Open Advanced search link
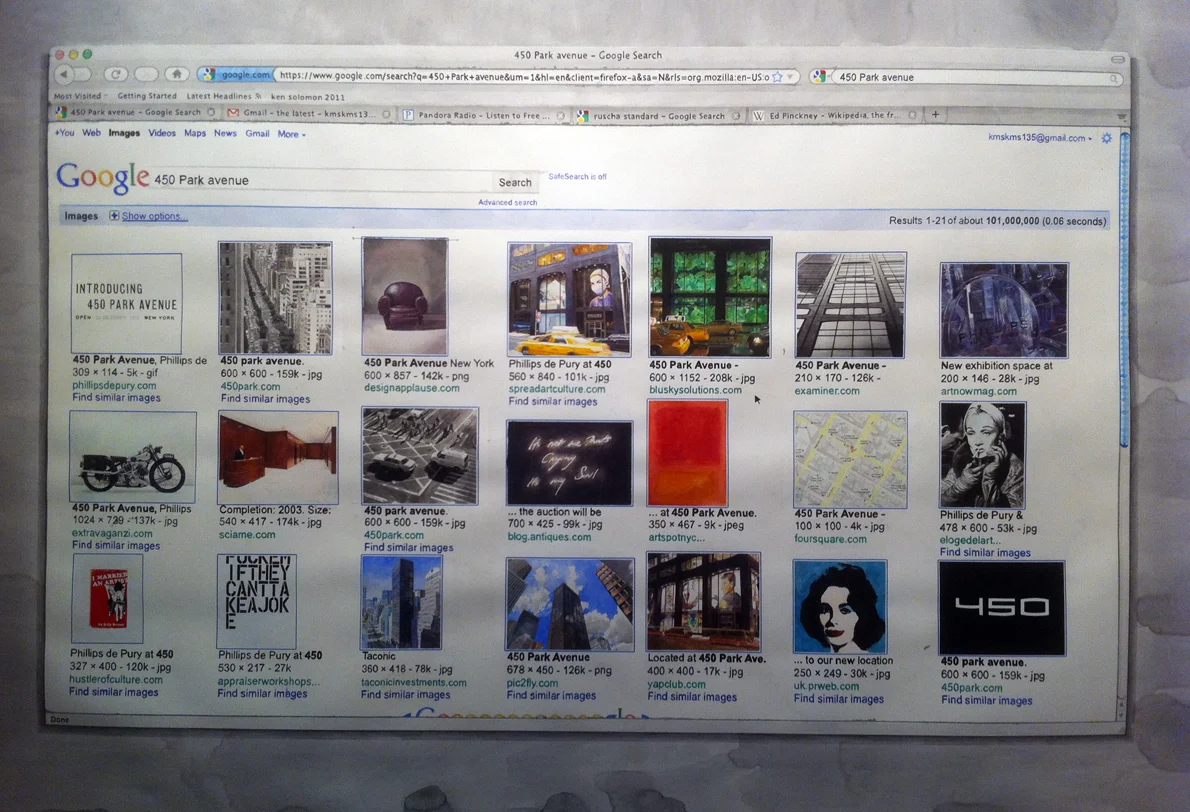This screenshot has width=1190, height=812. pos(508,203)
